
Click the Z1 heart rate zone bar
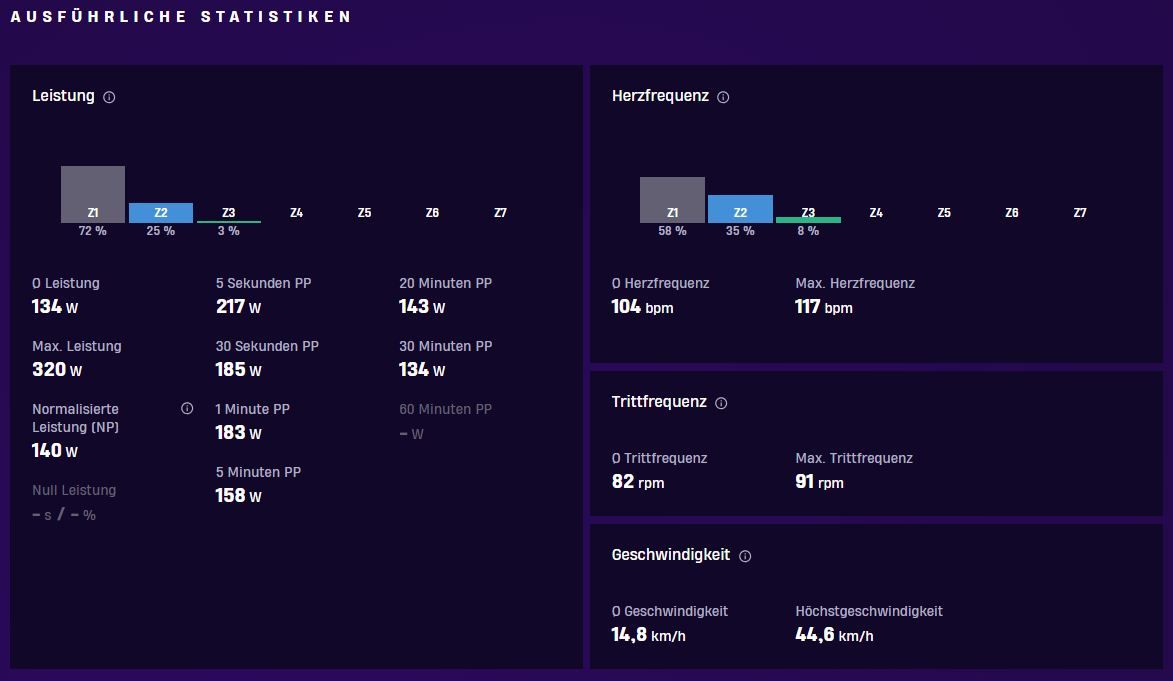(x=673, y=200)
